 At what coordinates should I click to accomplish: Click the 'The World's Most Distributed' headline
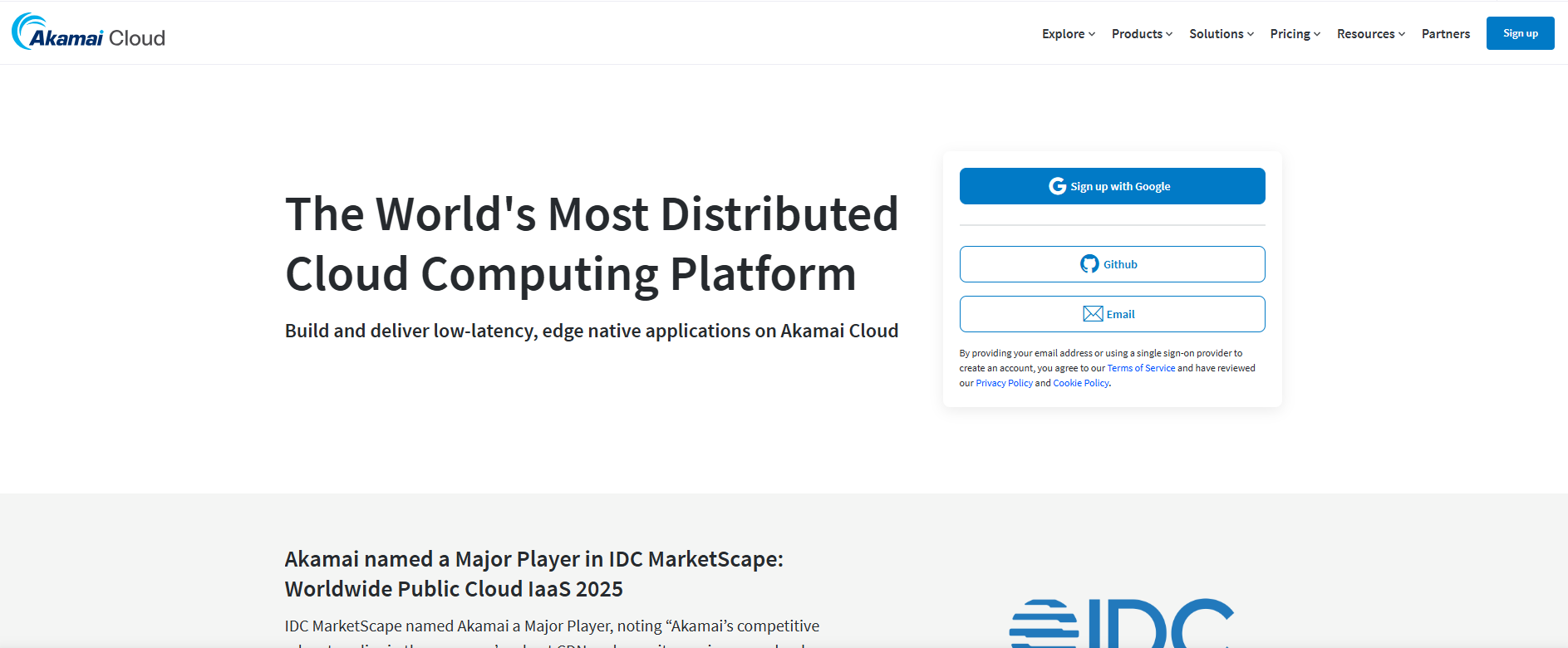(592, 243)
